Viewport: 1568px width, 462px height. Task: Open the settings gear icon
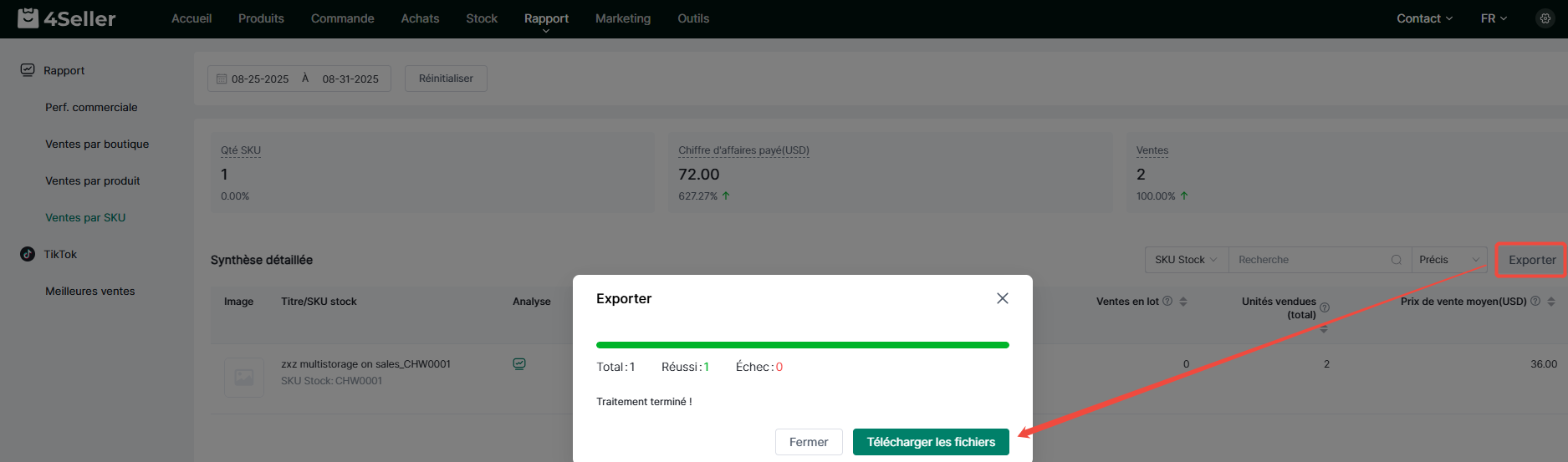[1545, 18]
